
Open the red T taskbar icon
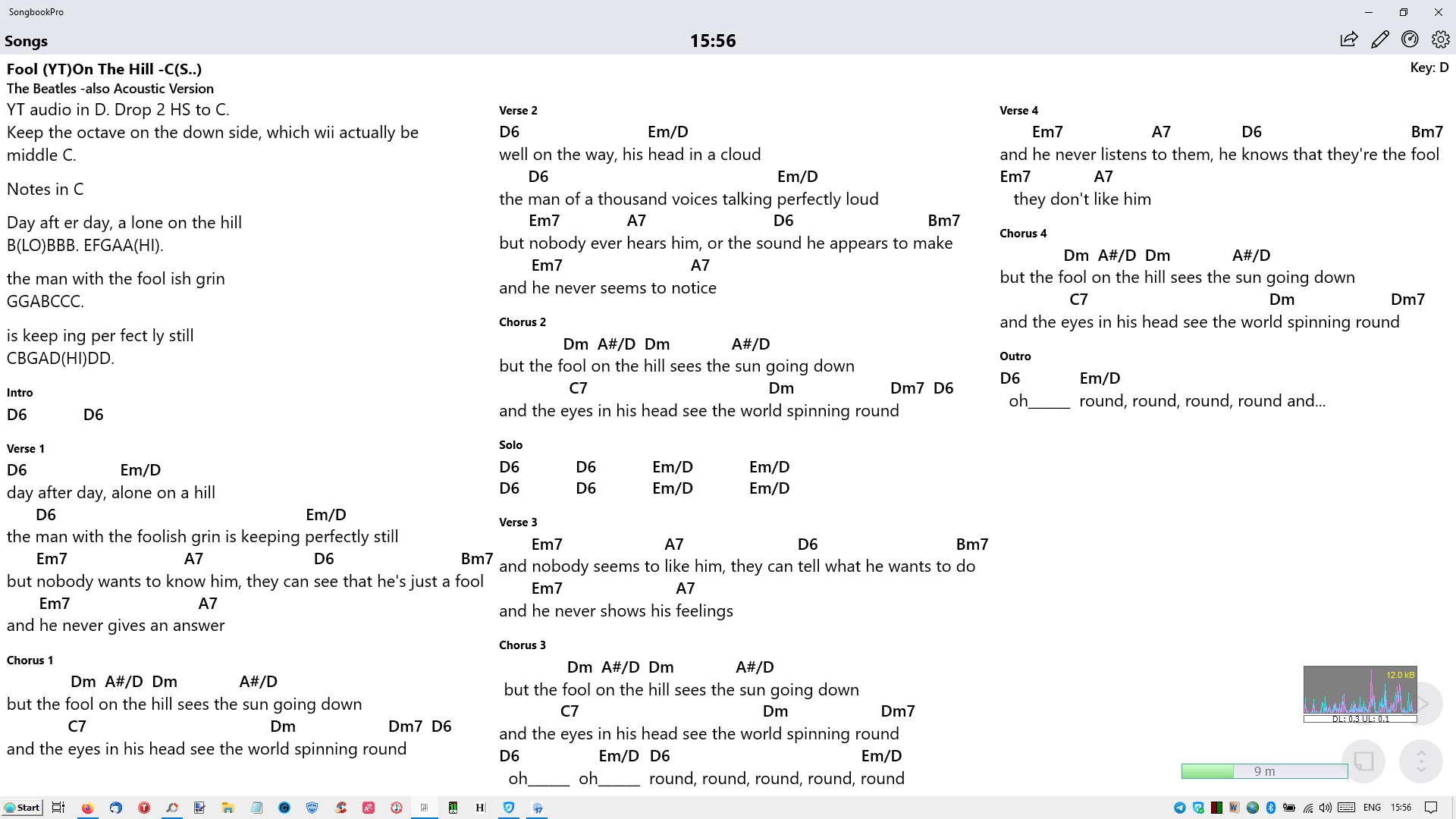[144, 808]
